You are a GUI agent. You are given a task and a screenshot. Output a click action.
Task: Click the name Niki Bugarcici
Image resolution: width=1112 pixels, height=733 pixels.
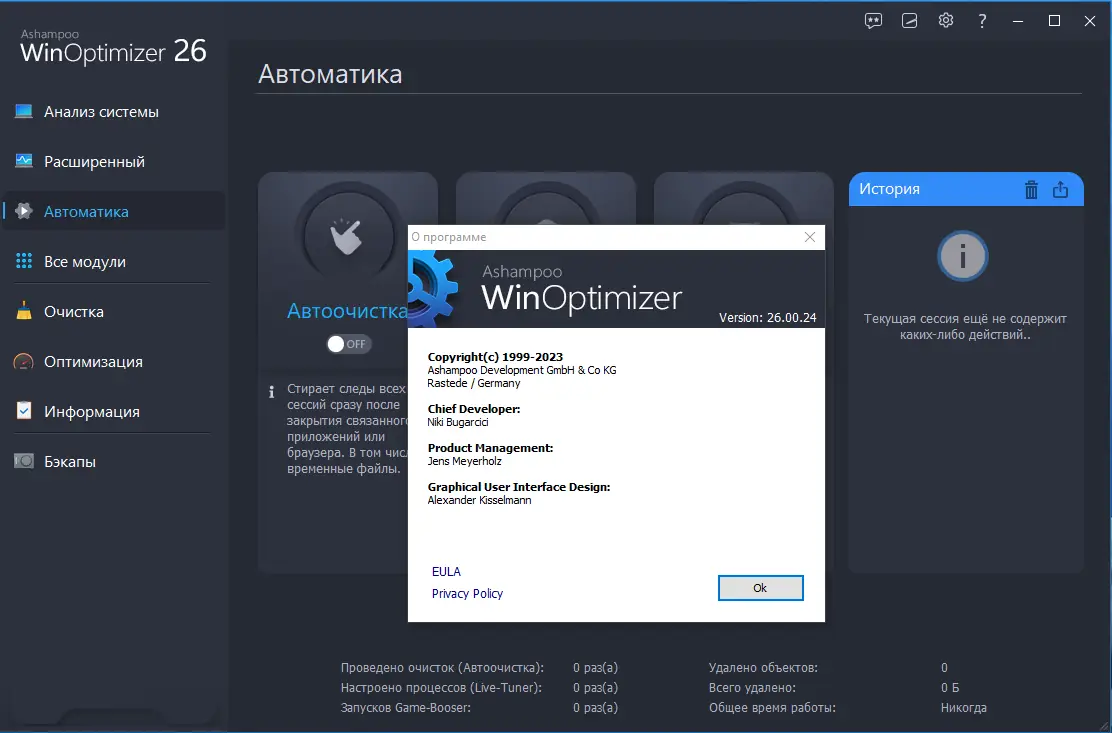click(457, 422)
